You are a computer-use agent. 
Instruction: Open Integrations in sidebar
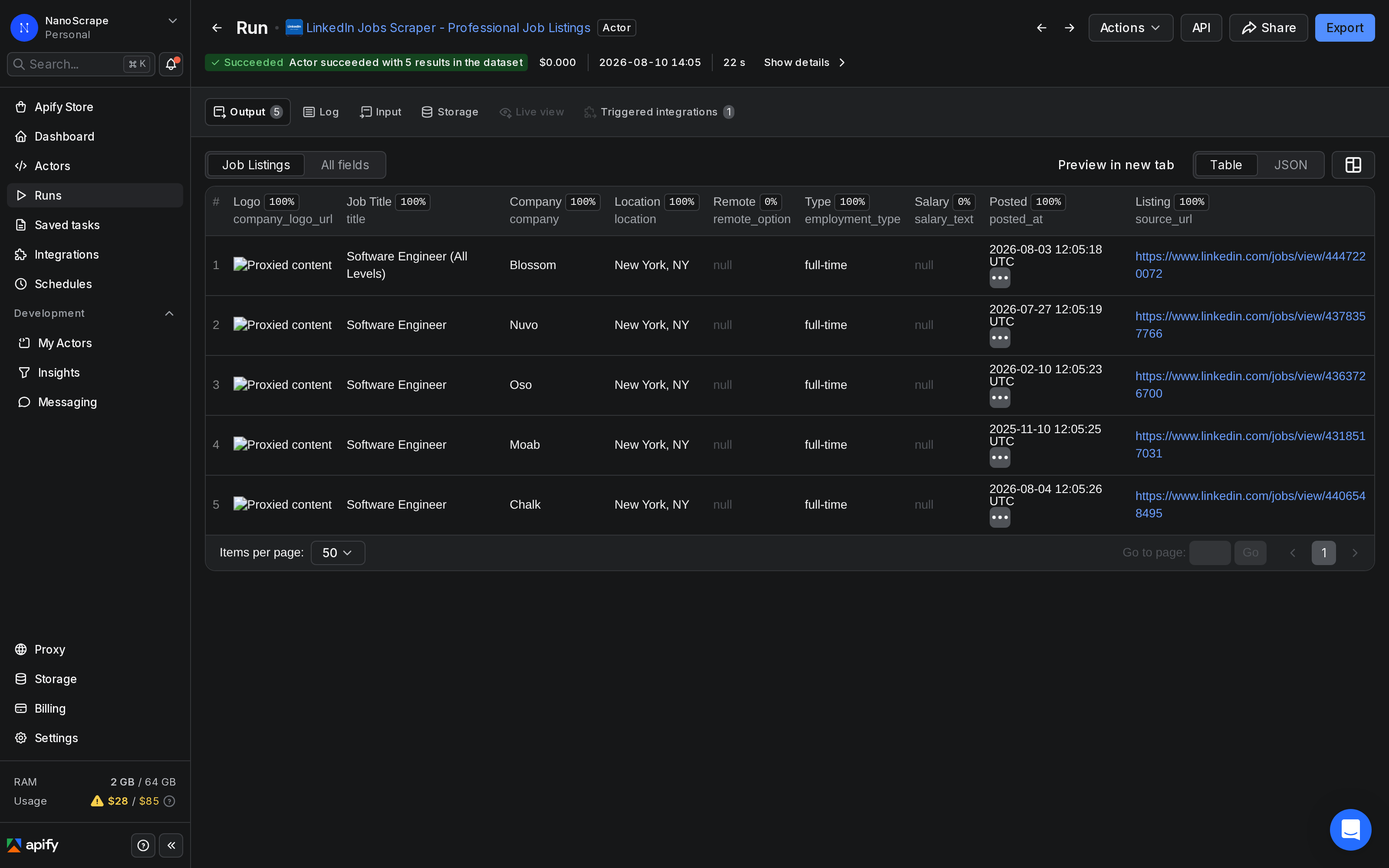[95, 254]
